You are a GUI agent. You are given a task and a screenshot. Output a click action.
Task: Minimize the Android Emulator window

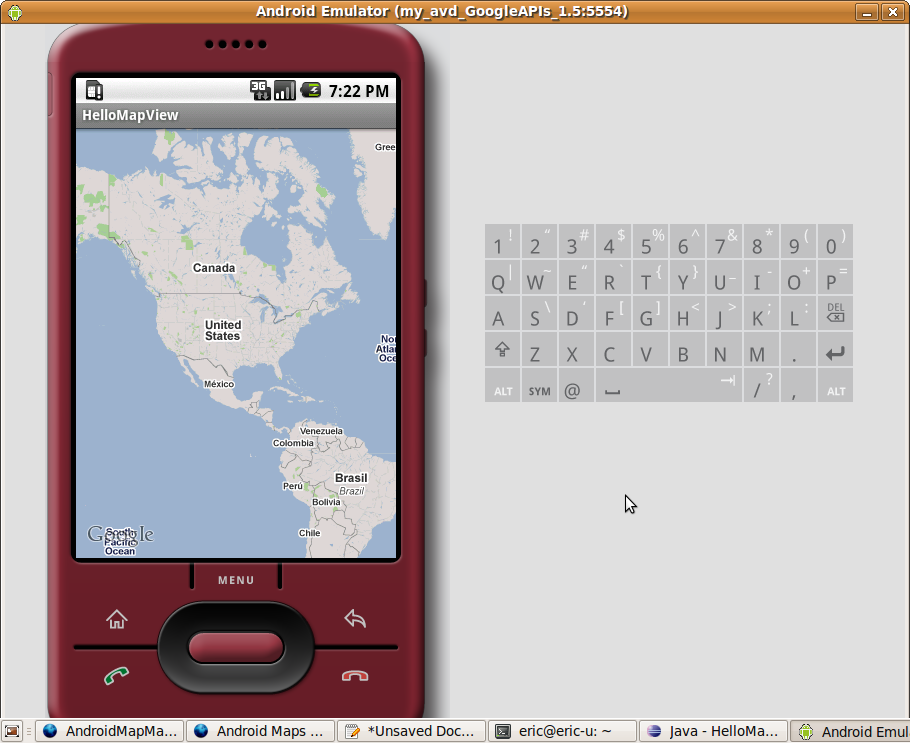pos(866,12)
